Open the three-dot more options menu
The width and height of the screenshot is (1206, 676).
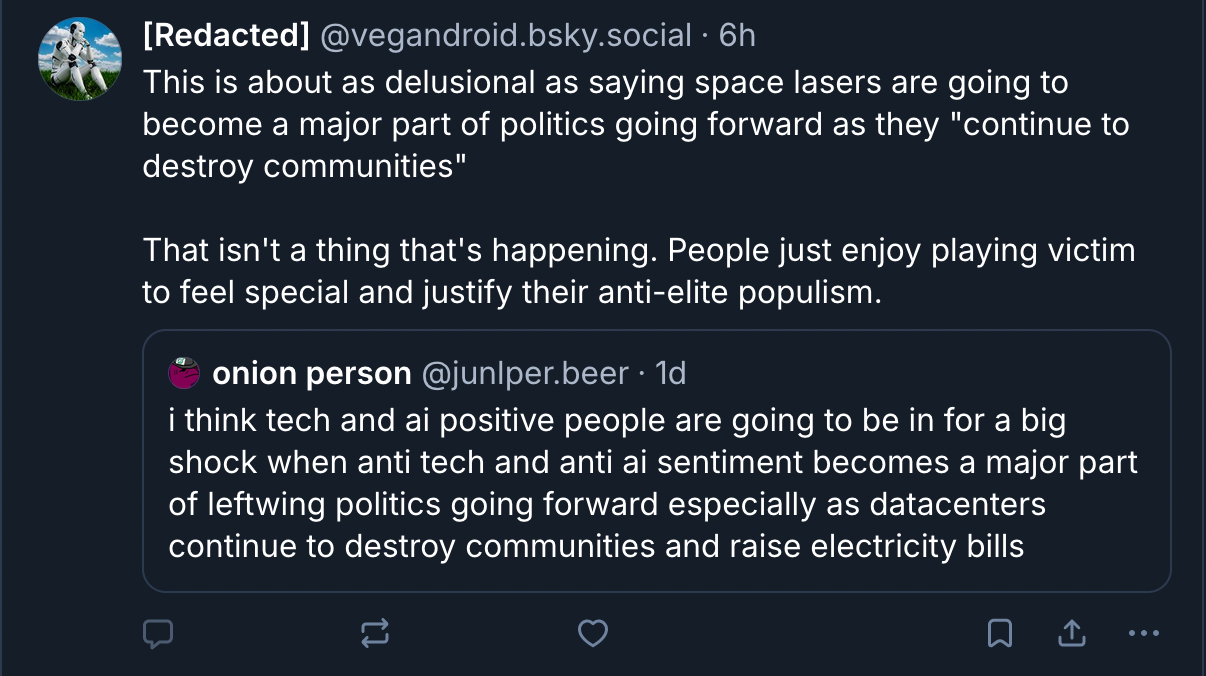pyautogui.click(x=1143, y=632)
